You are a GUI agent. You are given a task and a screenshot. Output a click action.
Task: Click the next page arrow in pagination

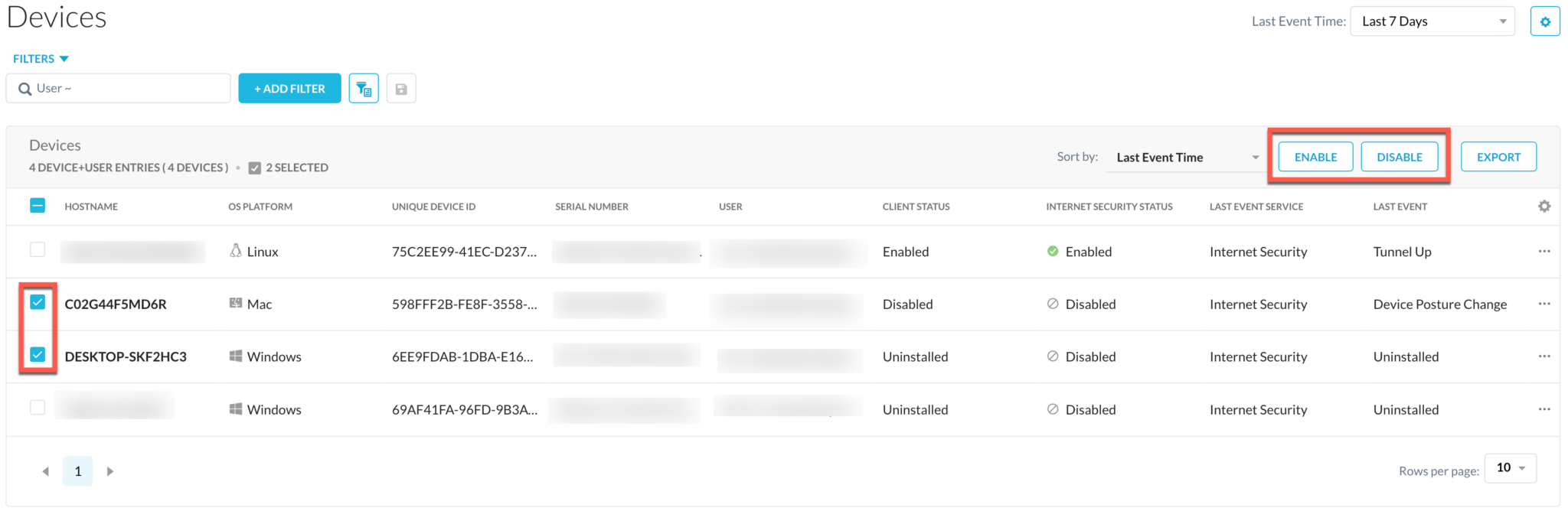109,470
